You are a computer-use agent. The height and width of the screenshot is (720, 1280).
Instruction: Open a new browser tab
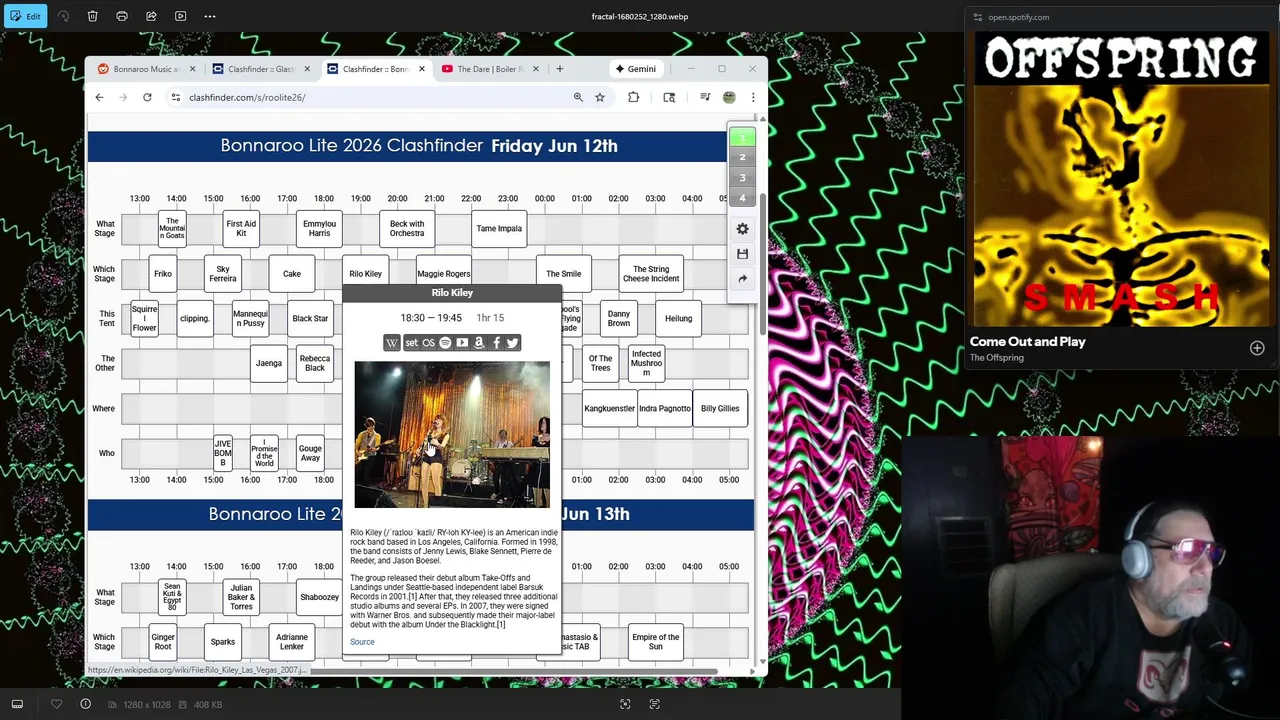click(x=560, y=69)
